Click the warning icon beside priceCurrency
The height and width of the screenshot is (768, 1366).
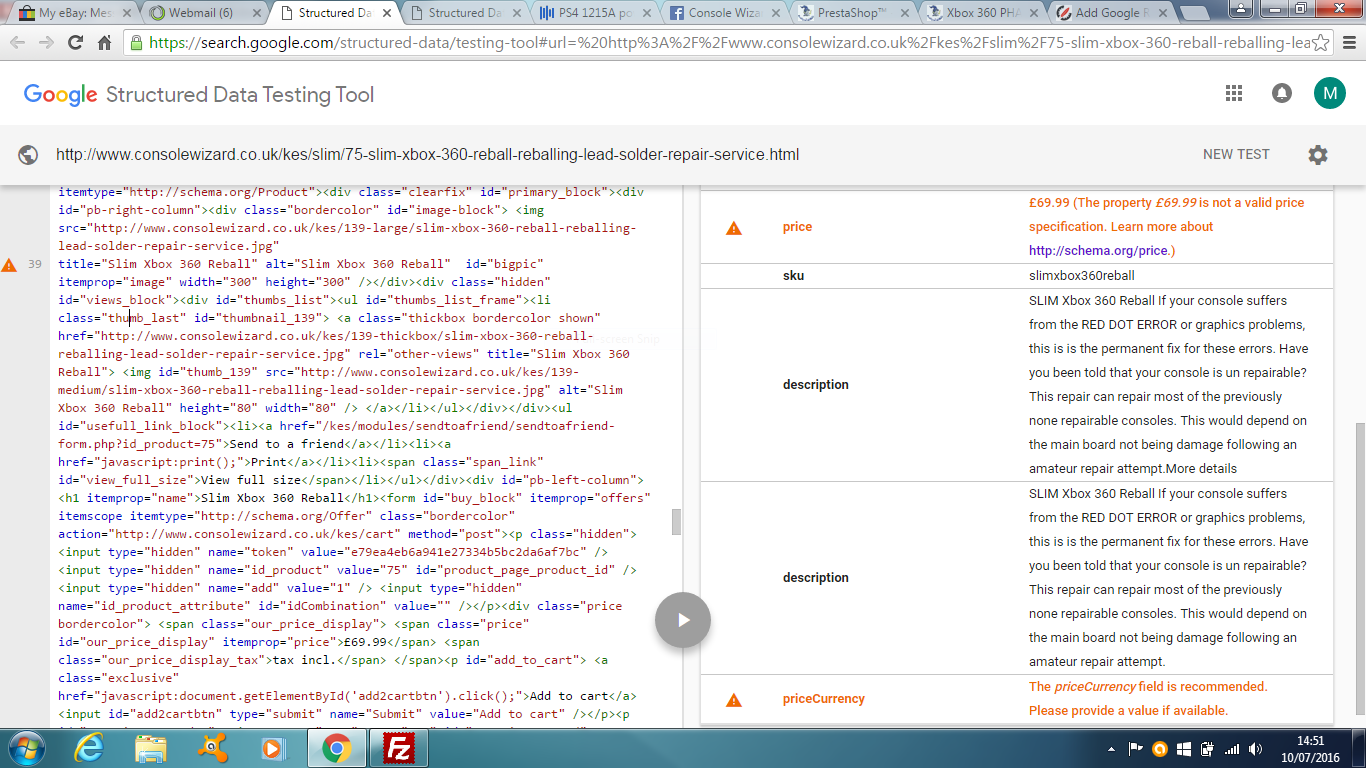point(734,700)
